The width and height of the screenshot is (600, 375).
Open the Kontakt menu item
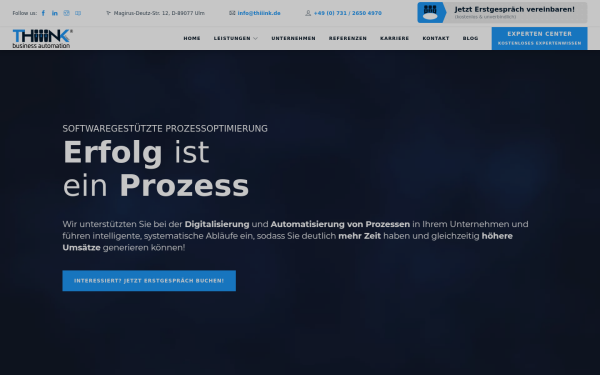[436, 38]
